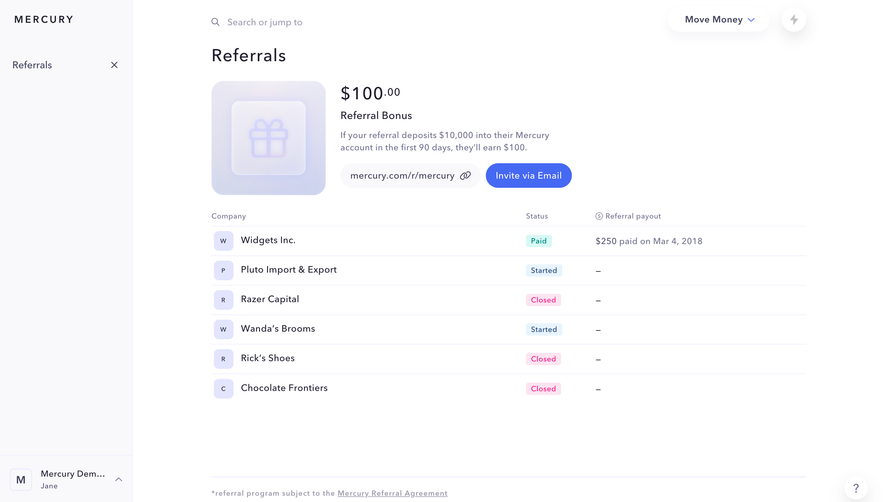The image size is (885, 502).
Task: Click the $100.00 bonus amount
Action: point(370,93)
